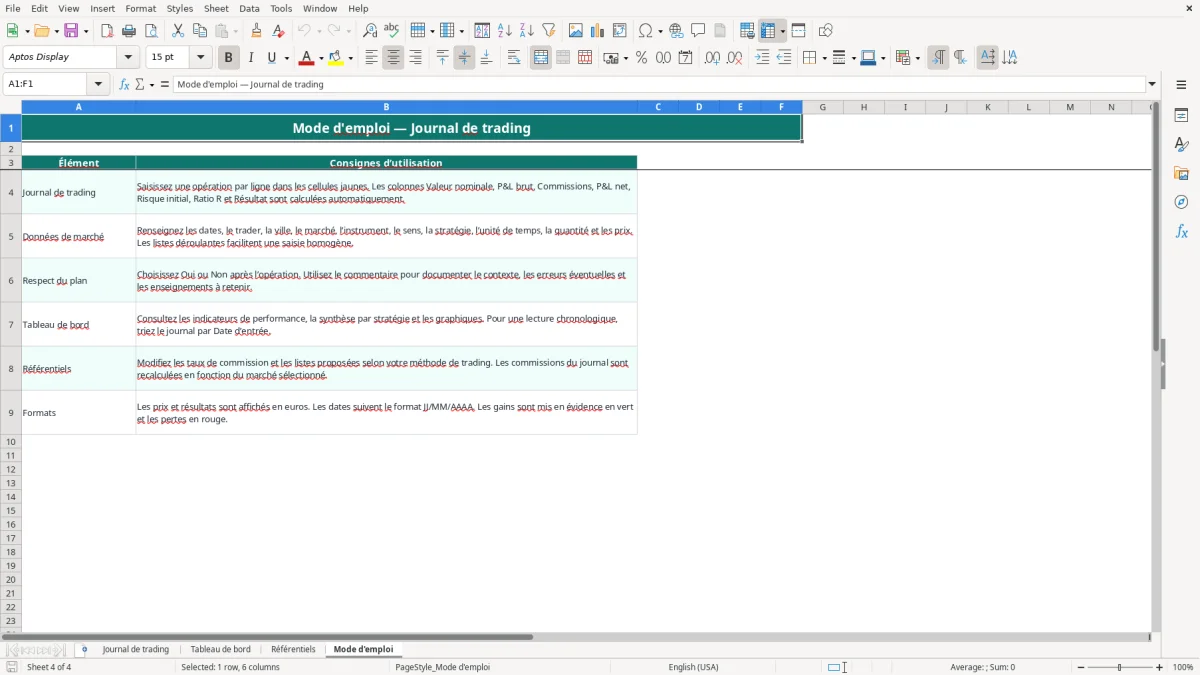This screenshot has height=675, width=1200.
Task: Click the Merge and center cells icon
Action: click(541, 58)
